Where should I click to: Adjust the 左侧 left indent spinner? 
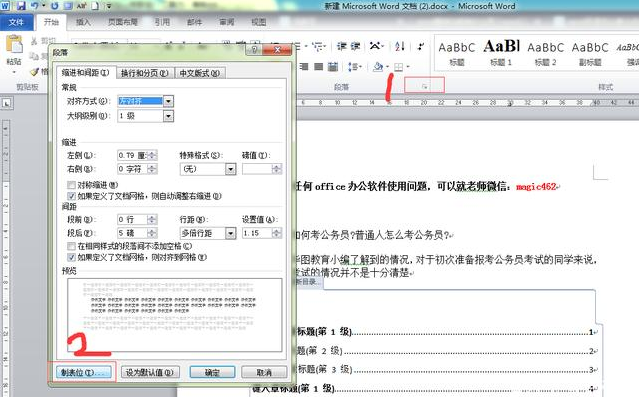click(x=152, y=155)
